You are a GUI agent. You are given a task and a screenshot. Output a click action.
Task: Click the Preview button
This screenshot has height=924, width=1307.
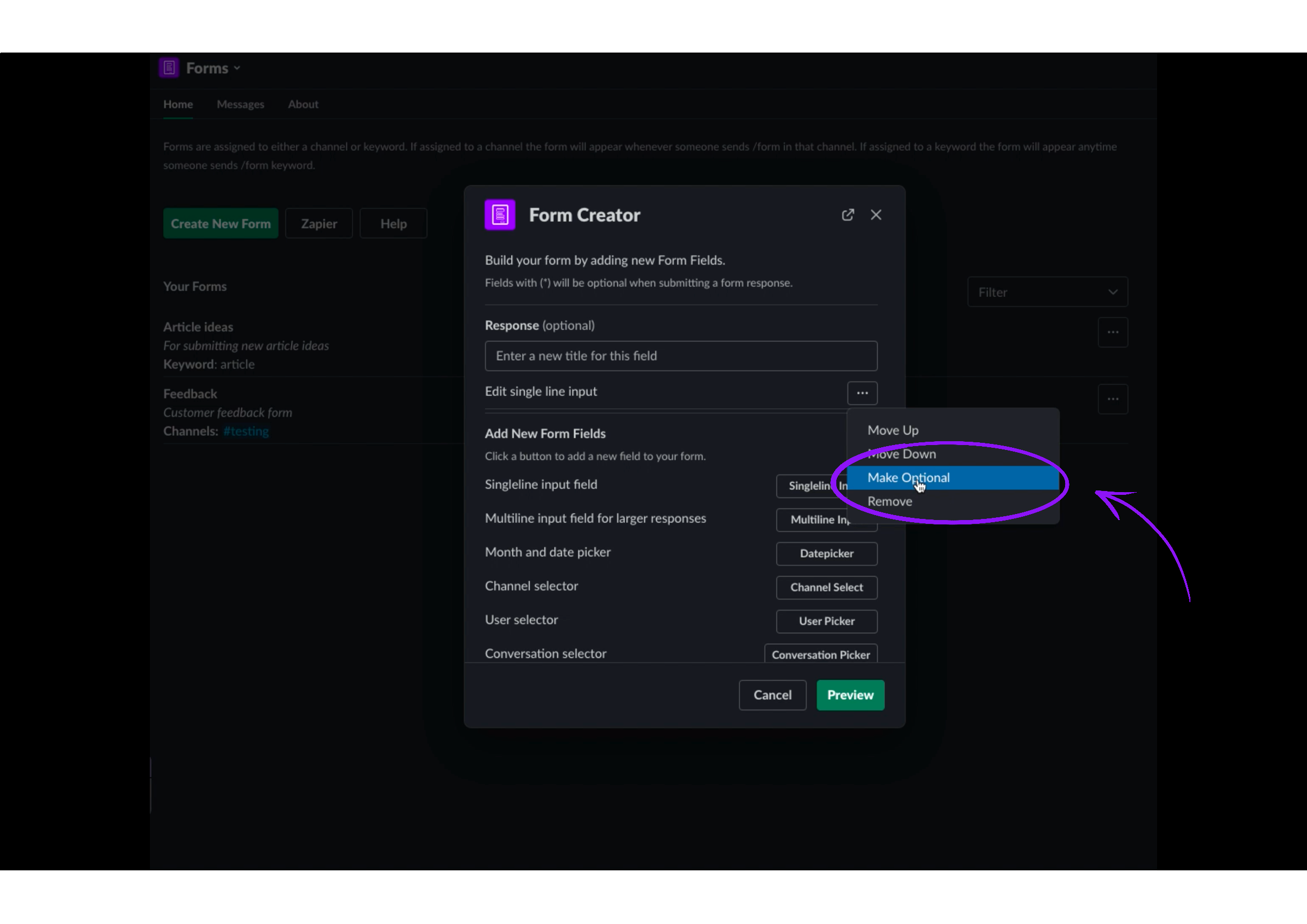pos(850,695)
